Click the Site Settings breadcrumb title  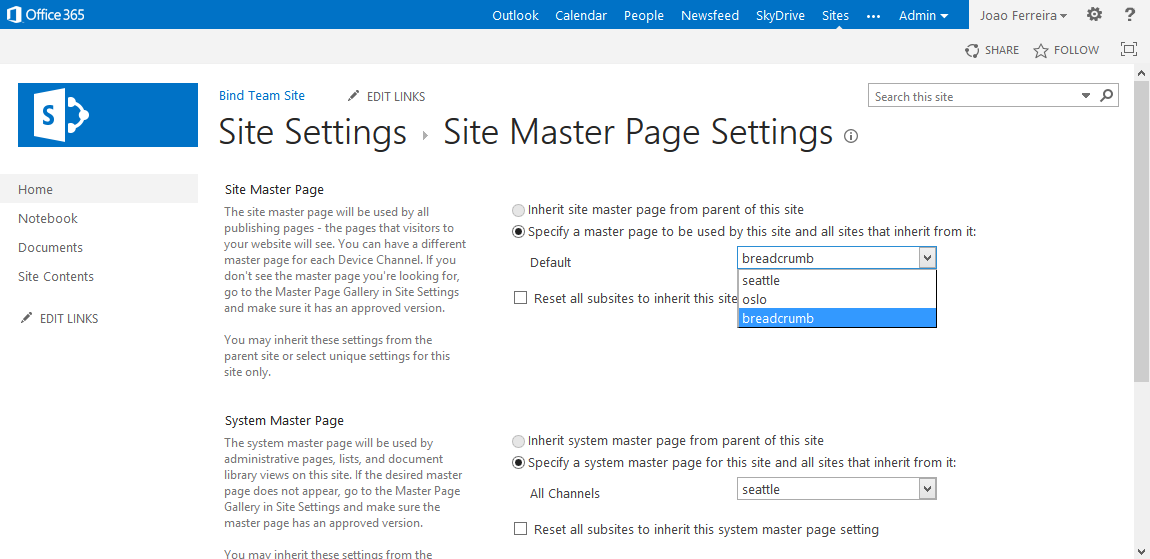click(x=312, y=133)
